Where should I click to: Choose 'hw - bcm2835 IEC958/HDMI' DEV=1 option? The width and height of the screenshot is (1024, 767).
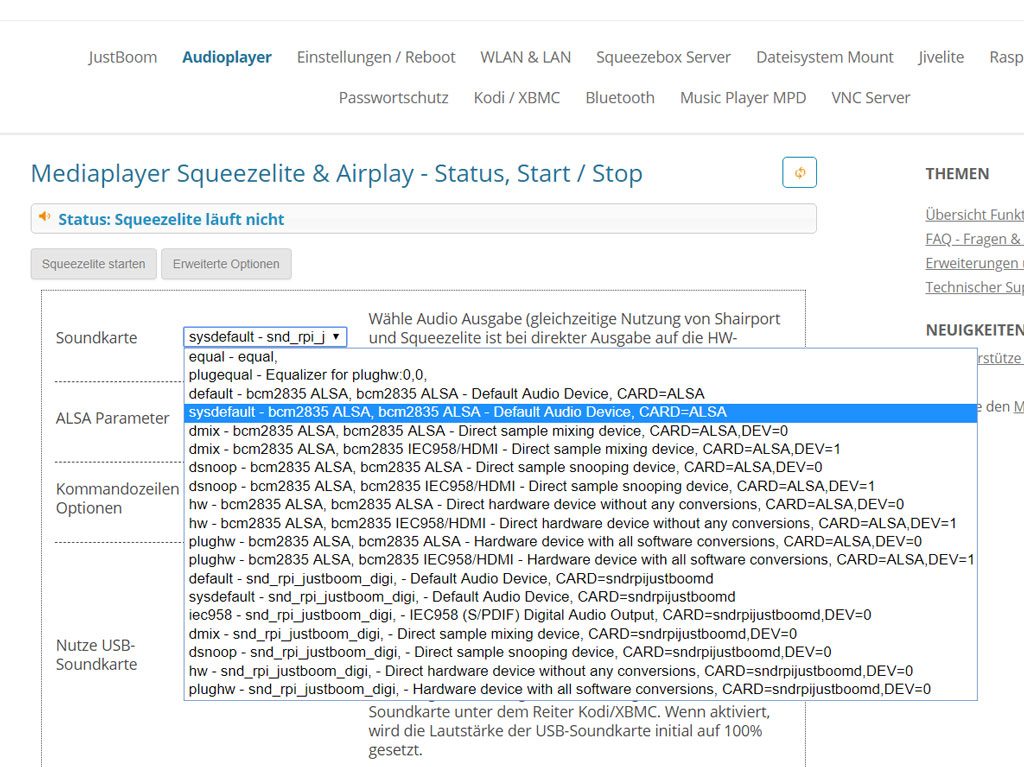[x=581, y=523]
